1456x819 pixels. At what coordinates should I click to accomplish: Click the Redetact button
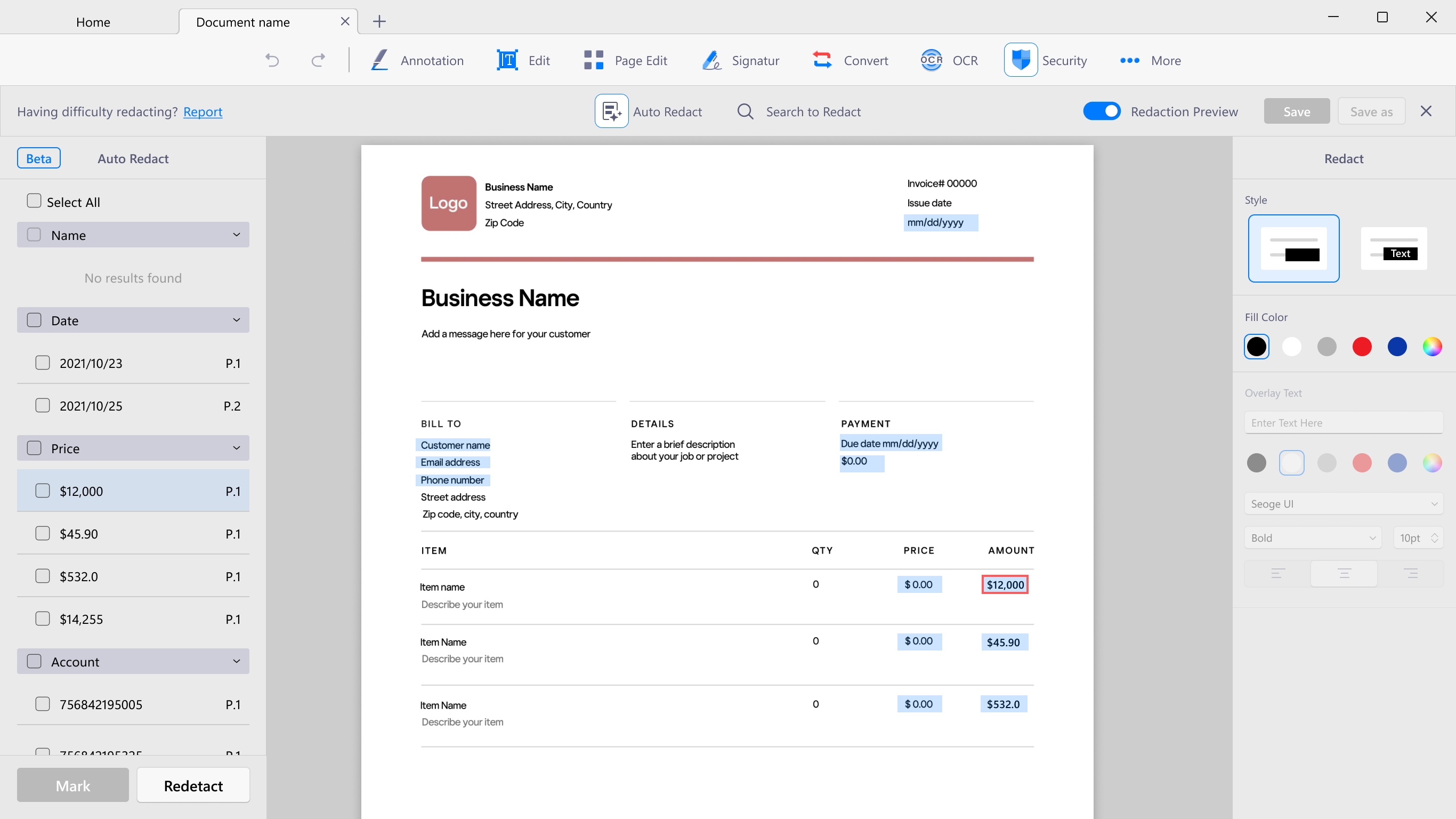click(x=193, y=785)
